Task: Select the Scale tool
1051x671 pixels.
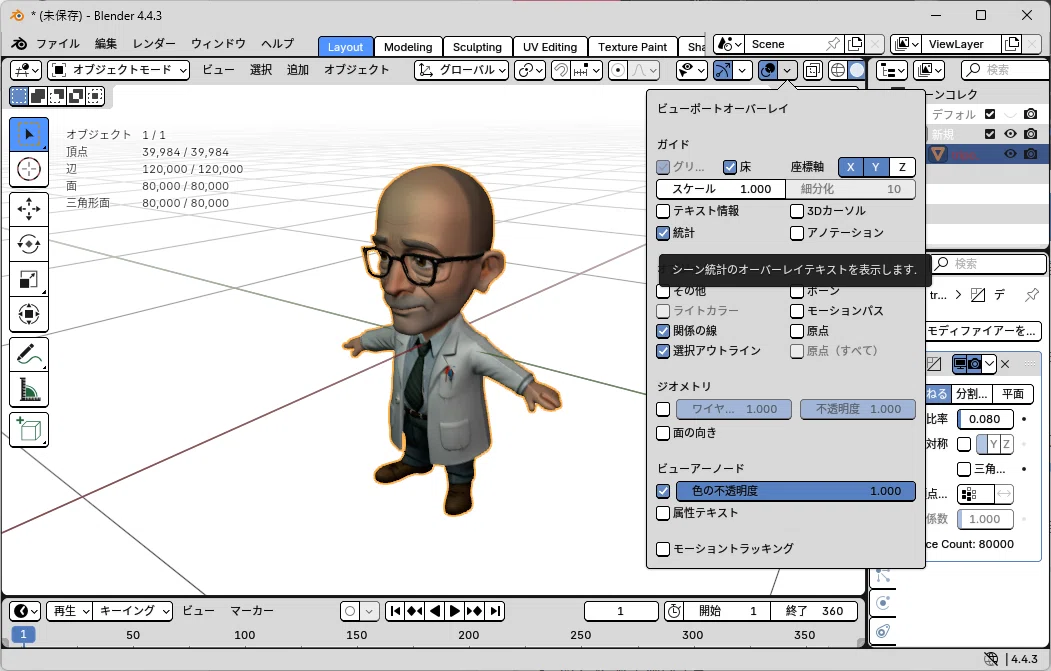Action: [x=29, y=279]
